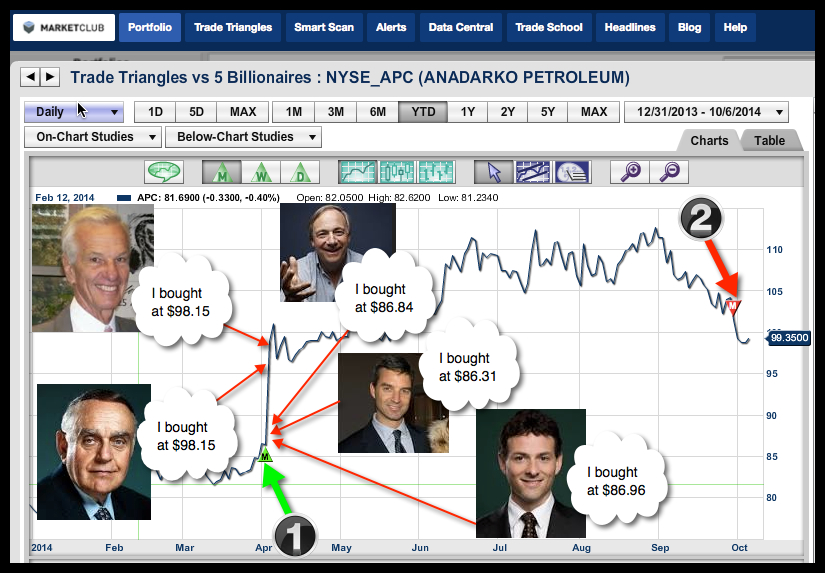Screen dimensions: 825x573
Task: Toggle the Monthly Trade Triangle button
Action: (x=222, y=172)
